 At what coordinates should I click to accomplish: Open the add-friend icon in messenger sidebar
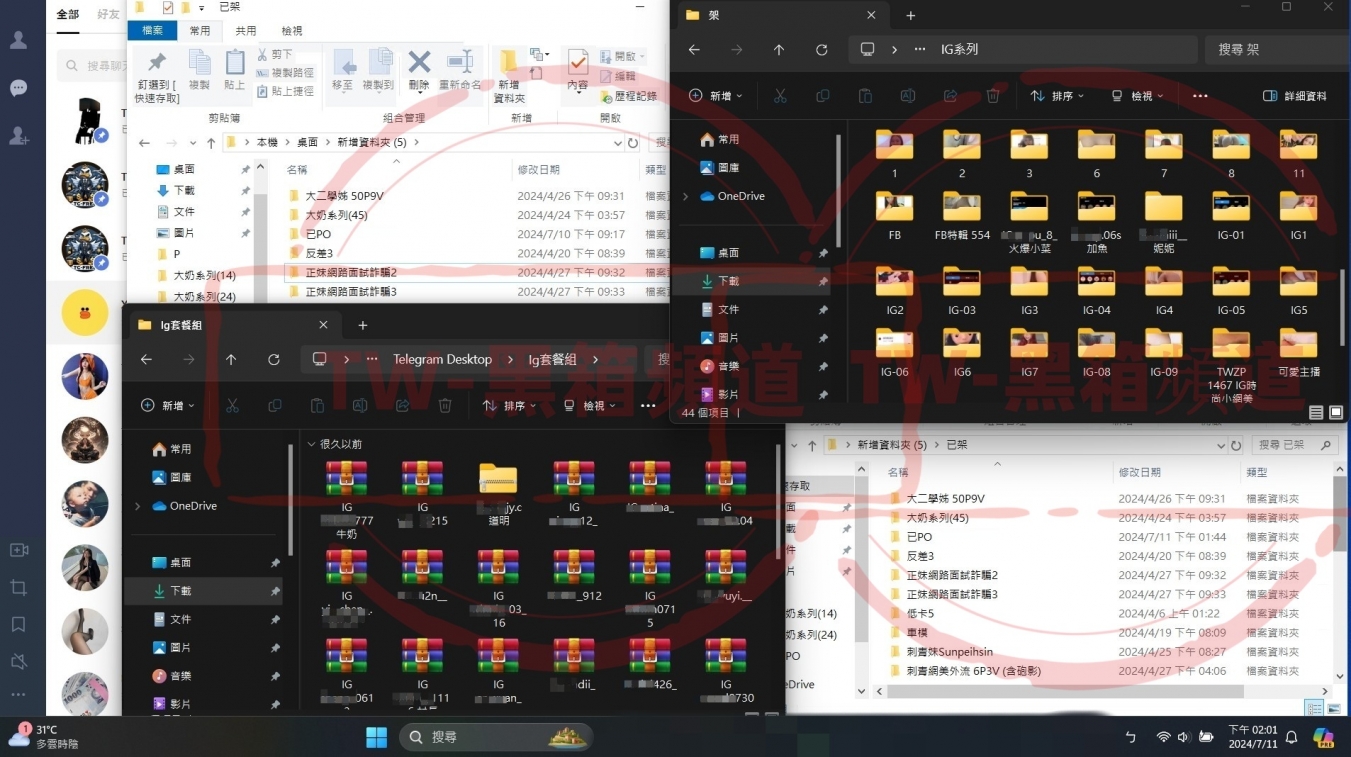pos(18,135)
